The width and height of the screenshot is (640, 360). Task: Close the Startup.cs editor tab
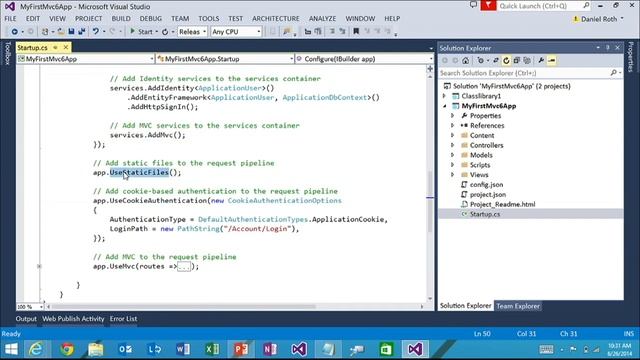[66, 47]
